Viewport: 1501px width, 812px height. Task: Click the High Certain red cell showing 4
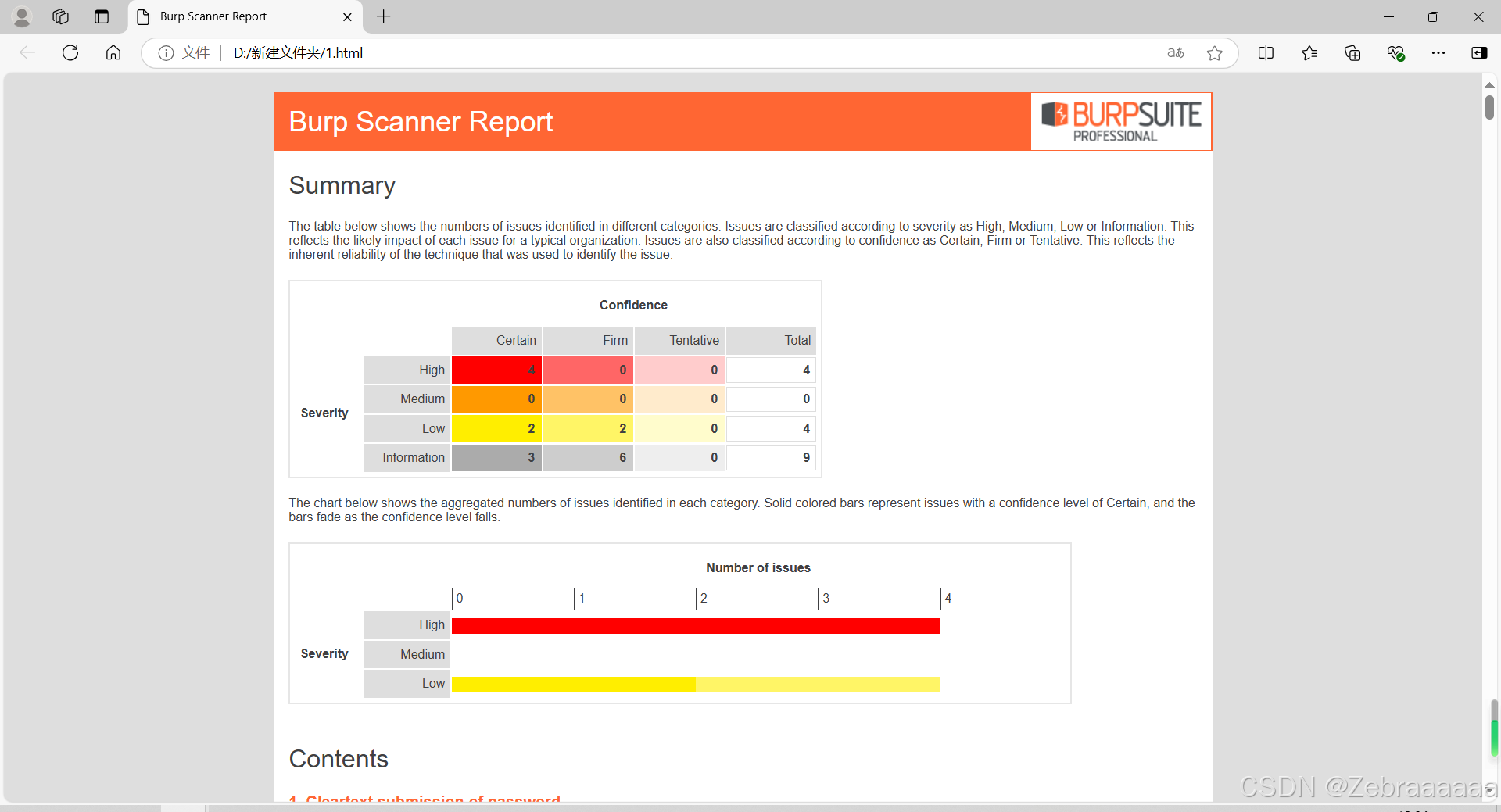pos(496,370)
